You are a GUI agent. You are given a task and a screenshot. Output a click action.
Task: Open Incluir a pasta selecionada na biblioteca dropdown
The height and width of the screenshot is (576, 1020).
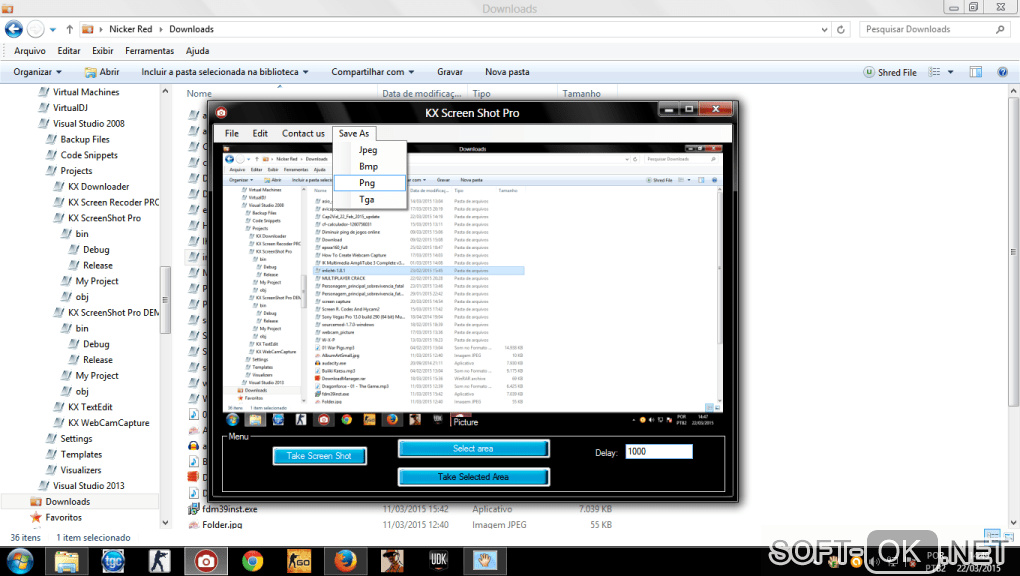224,72
